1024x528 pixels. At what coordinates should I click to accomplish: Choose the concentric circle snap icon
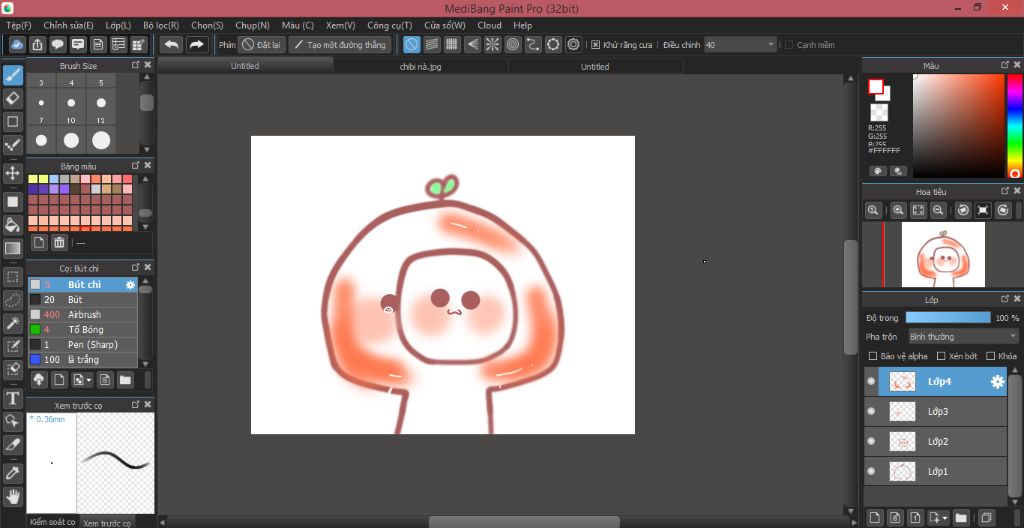(513, 44)
